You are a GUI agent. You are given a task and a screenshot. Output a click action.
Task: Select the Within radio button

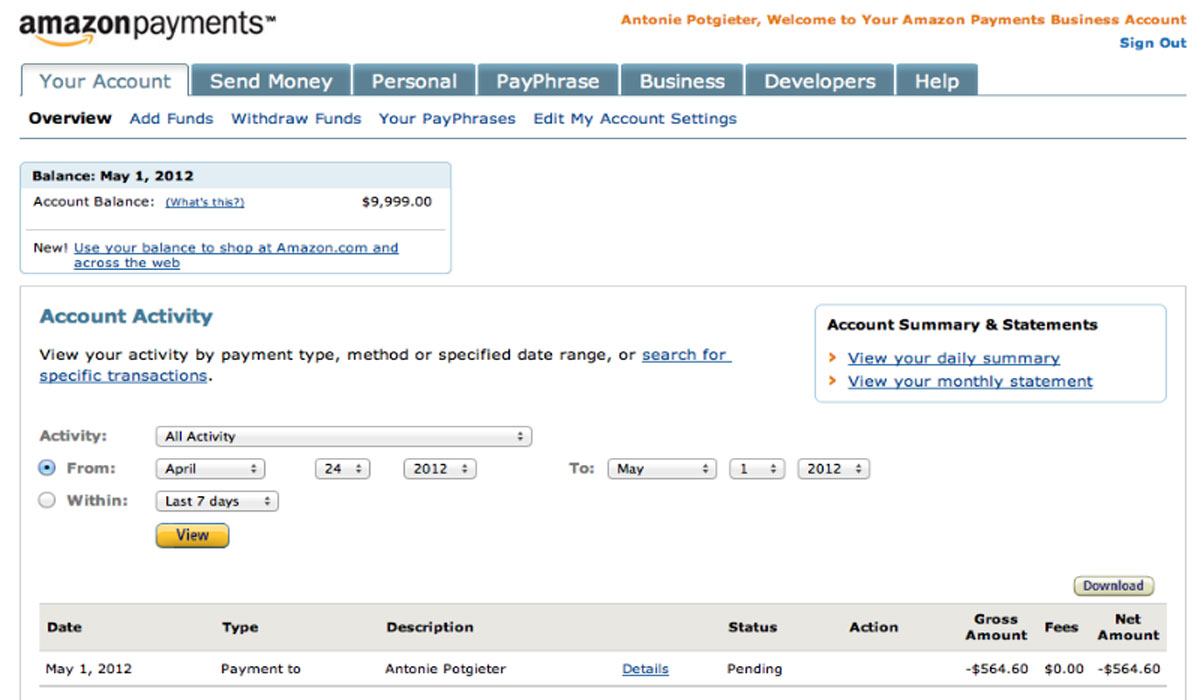tap(47, 501)
